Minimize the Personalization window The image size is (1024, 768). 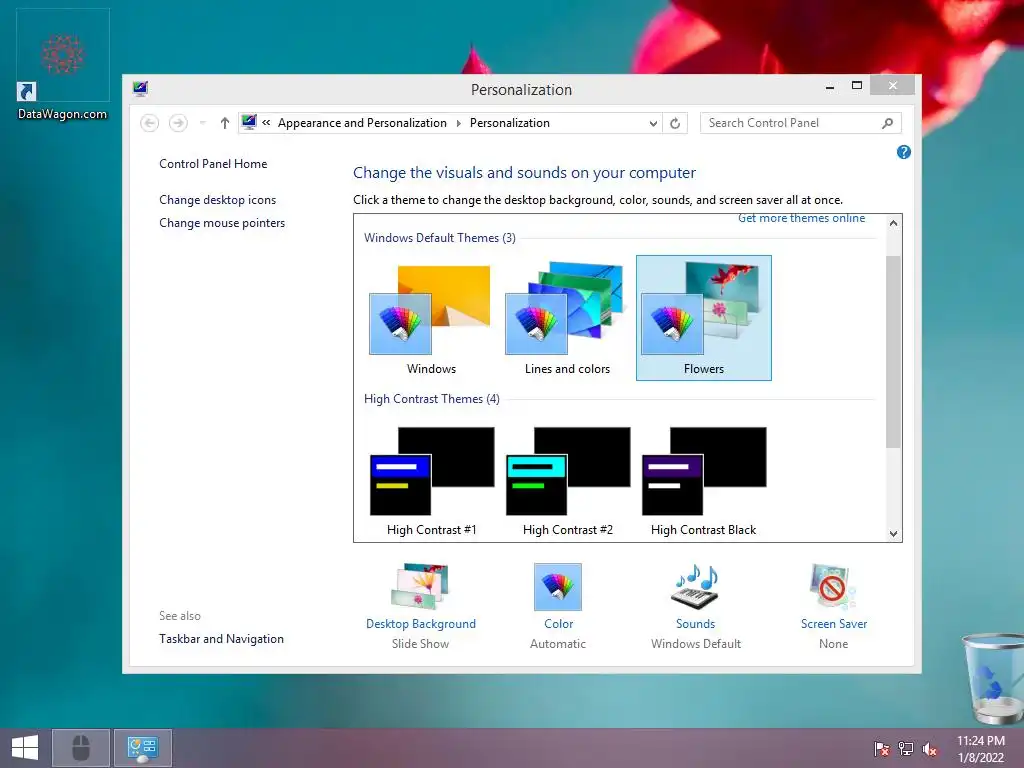pyautogui.click(x=829, y=86)
